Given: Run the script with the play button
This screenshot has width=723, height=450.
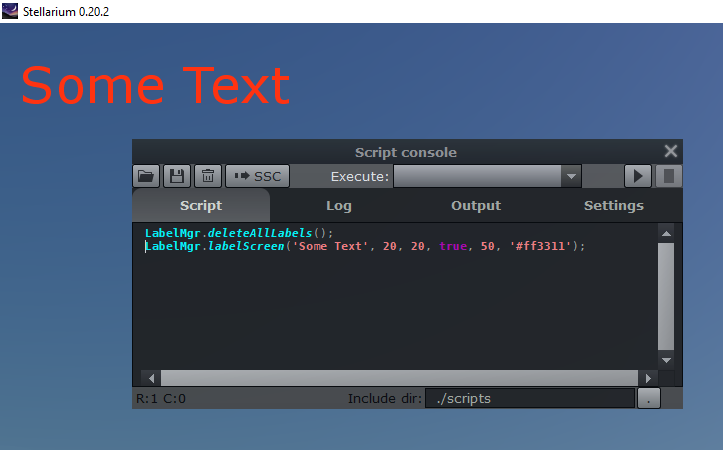Looking at the screenshot, I should click(637, 176).
